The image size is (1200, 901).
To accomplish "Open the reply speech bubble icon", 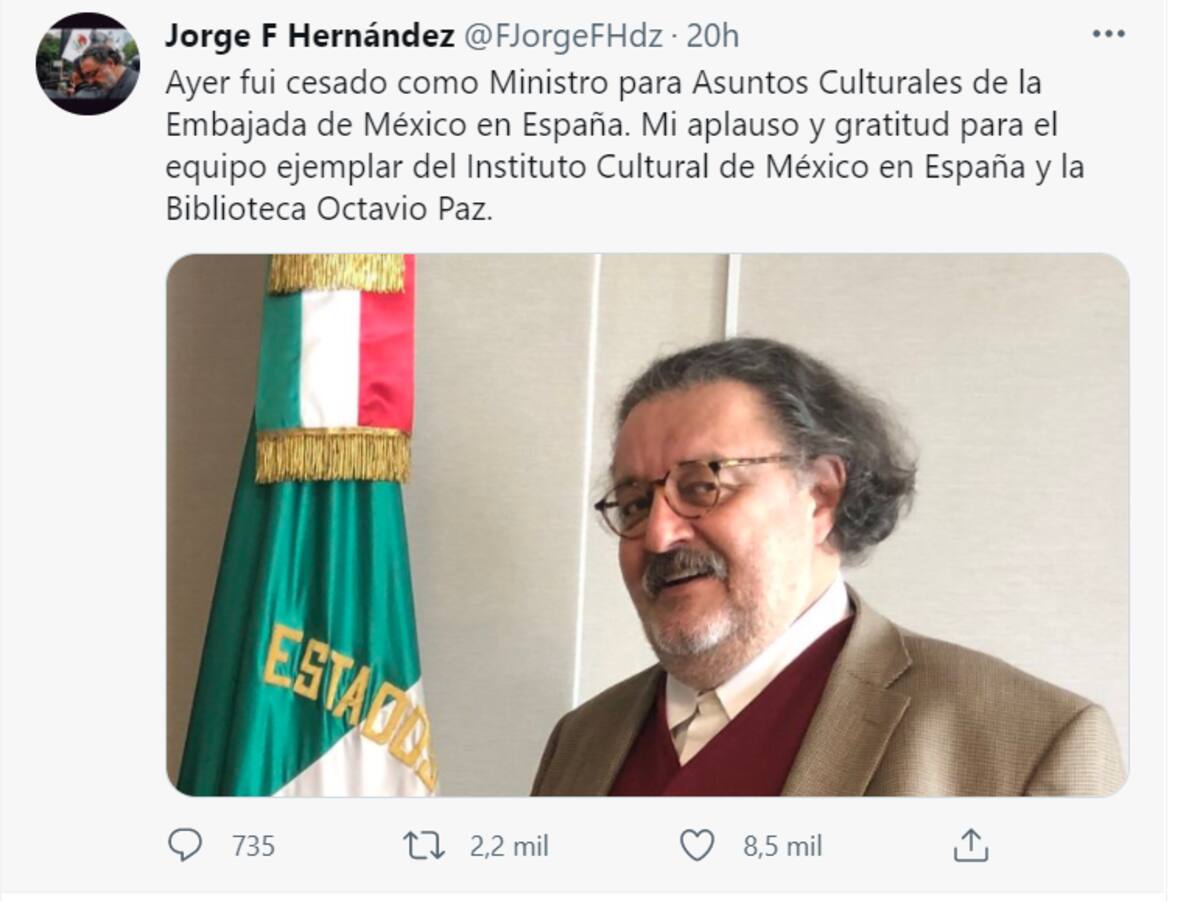I will click(x=184, y=845).
